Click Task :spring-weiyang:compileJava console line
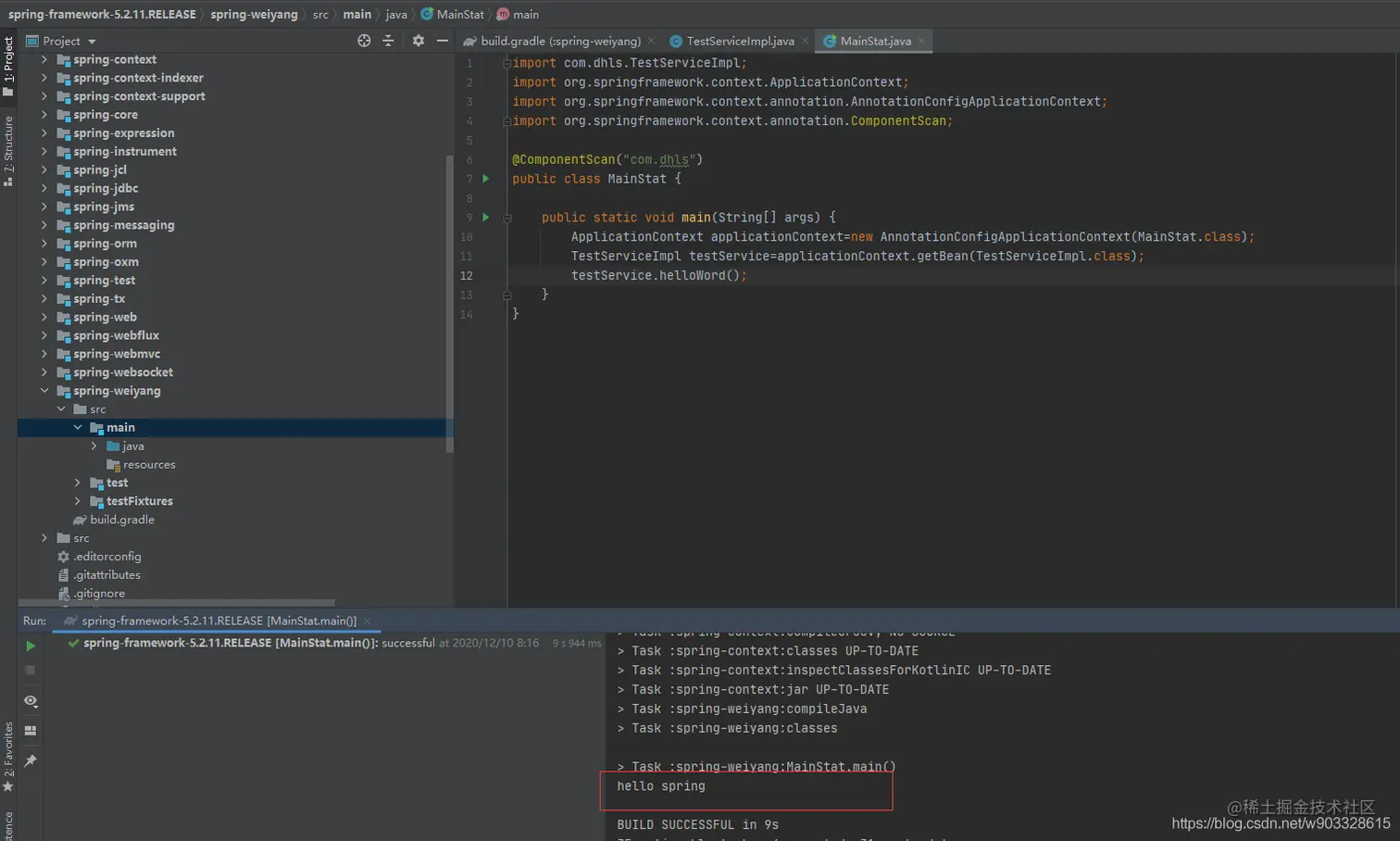The image size is (1400, 841). pyautogui.click(x=742, y=709)
